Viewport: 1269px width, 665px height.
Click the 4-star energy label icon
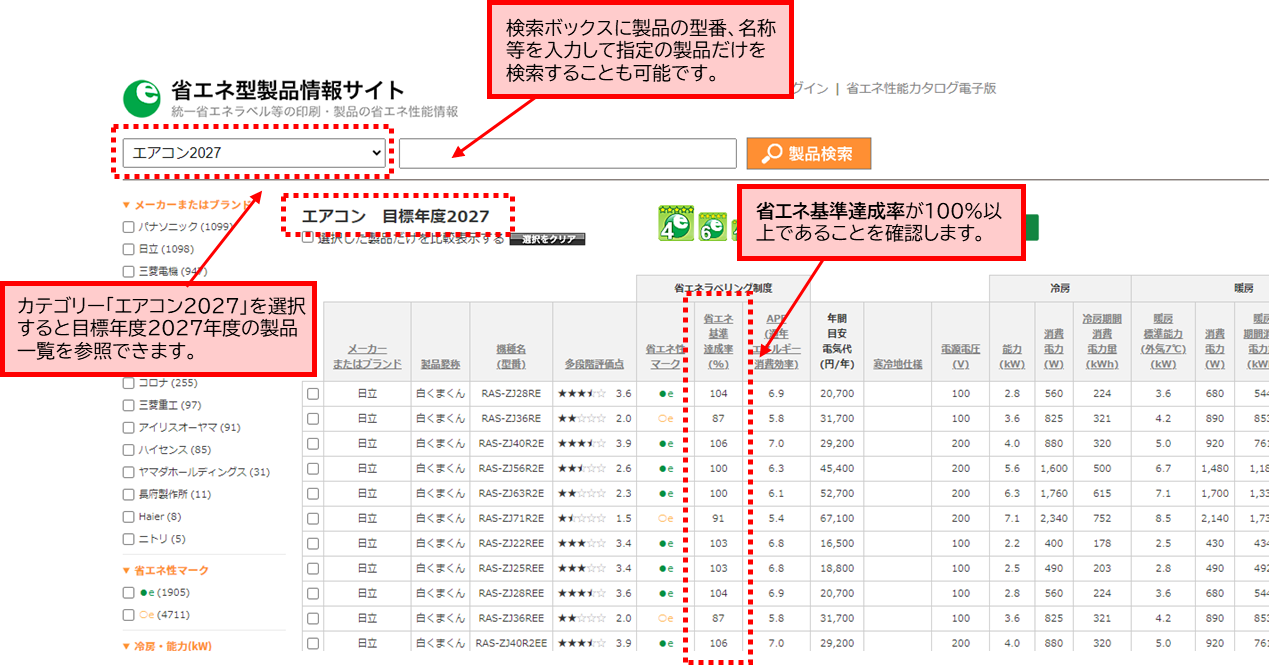[x=676, y=223]
